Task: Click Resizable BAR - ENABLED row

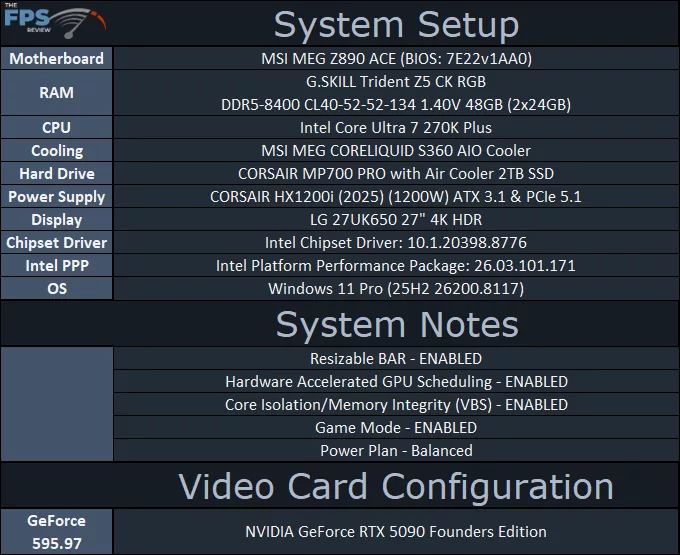Action: tap(396, 359)
